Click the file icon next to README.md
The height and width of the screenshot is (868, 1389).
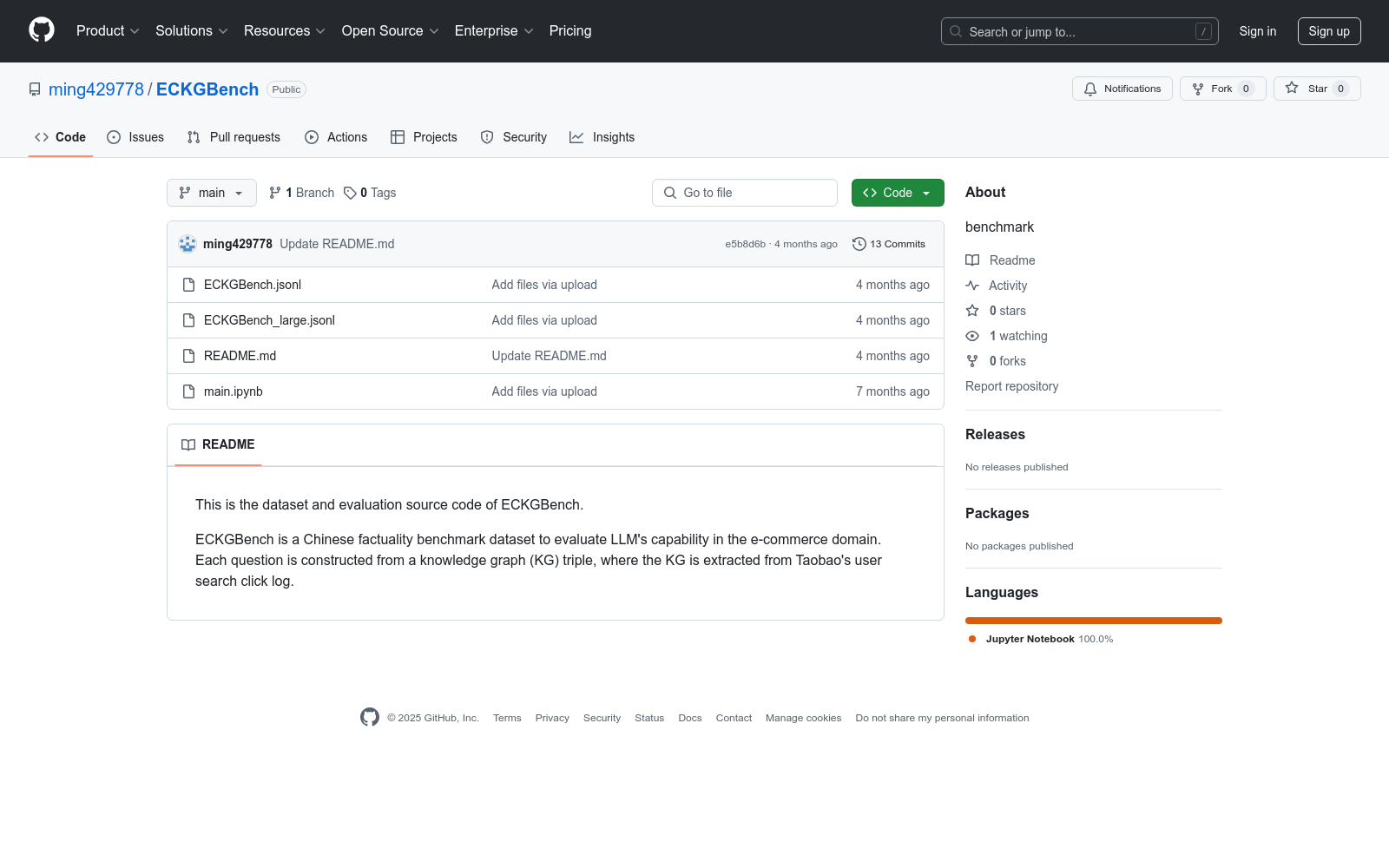tap(188, 356)
